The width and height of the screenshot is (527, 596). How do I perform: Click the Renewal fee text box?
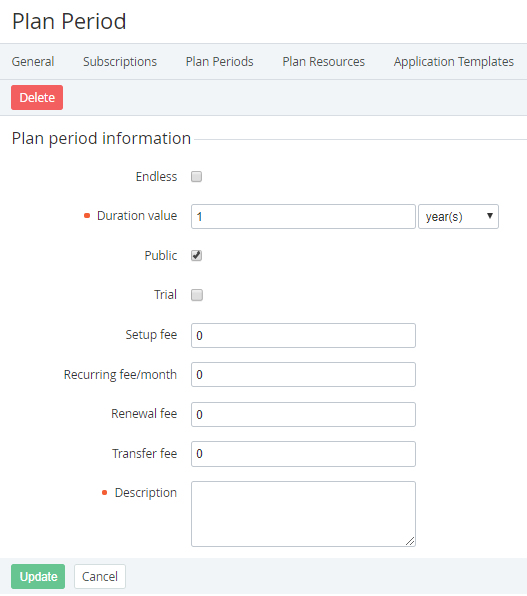tap(303, 415)
